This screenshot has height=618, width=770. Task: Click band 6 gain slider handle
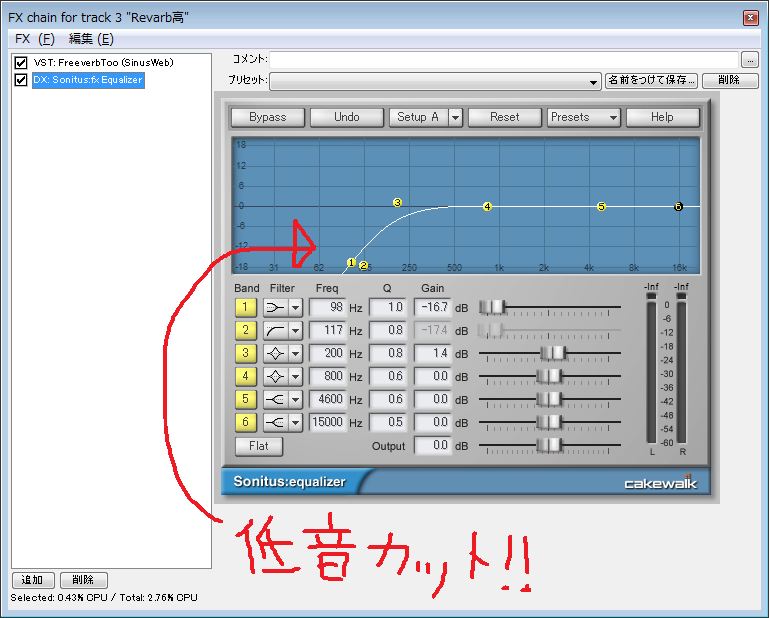[x=549, y=422]
